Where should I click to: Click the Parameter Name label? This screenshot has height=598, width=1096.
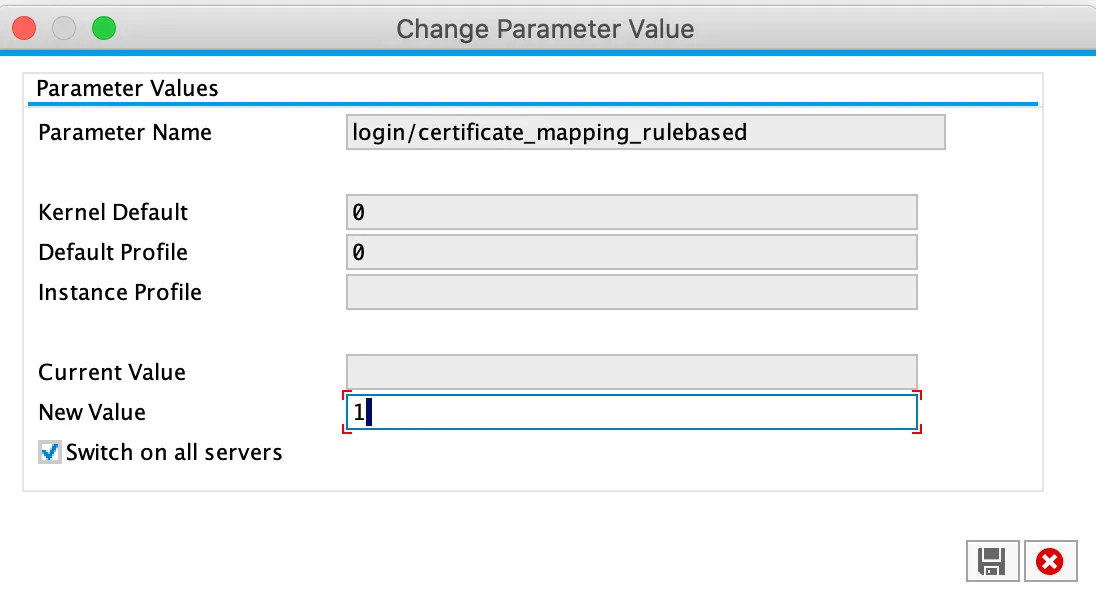coord(125,133)
